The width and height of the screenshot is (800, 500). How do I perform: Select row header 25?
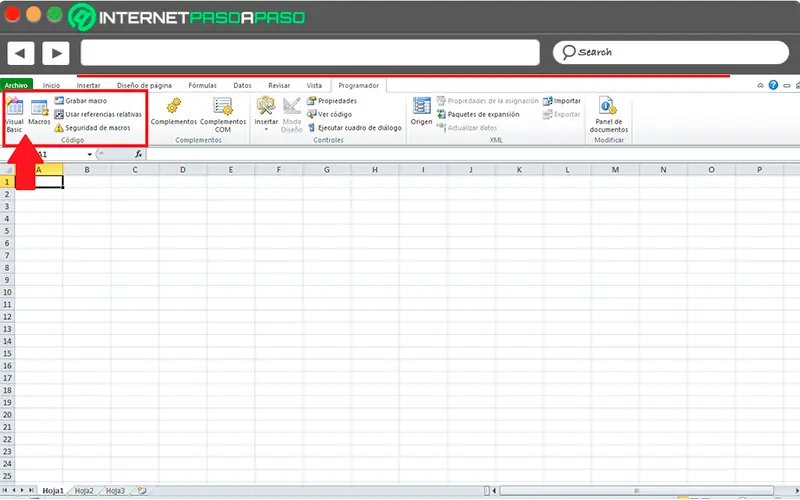[7, 476]
